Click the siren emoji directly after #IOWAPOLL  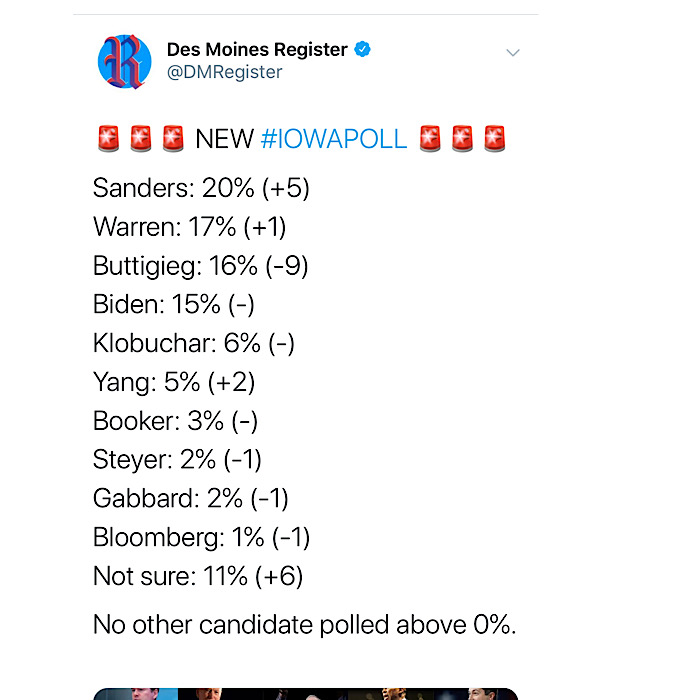[x=430, y=139]
